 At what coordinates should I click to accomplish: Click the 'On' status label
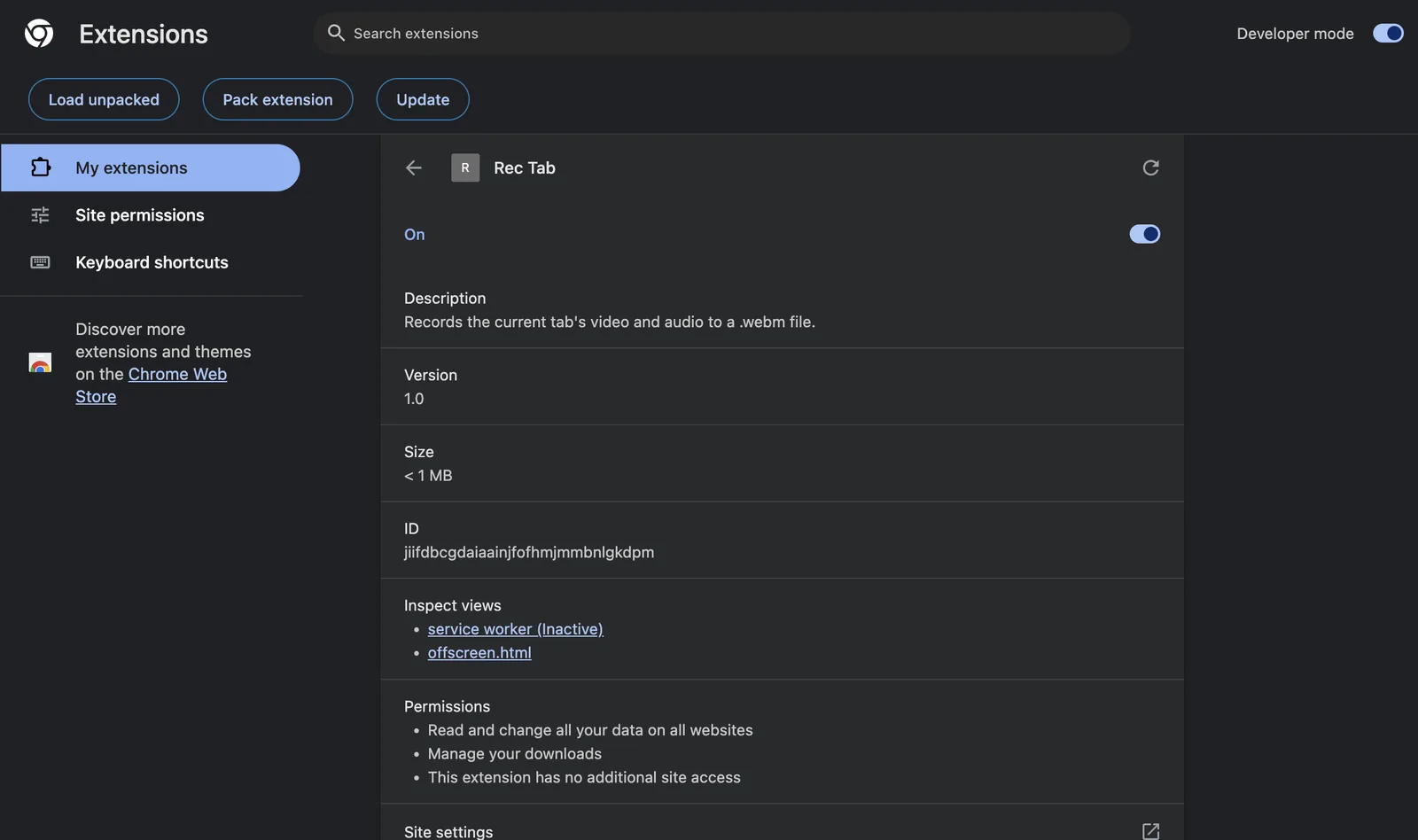coord(415,234)
